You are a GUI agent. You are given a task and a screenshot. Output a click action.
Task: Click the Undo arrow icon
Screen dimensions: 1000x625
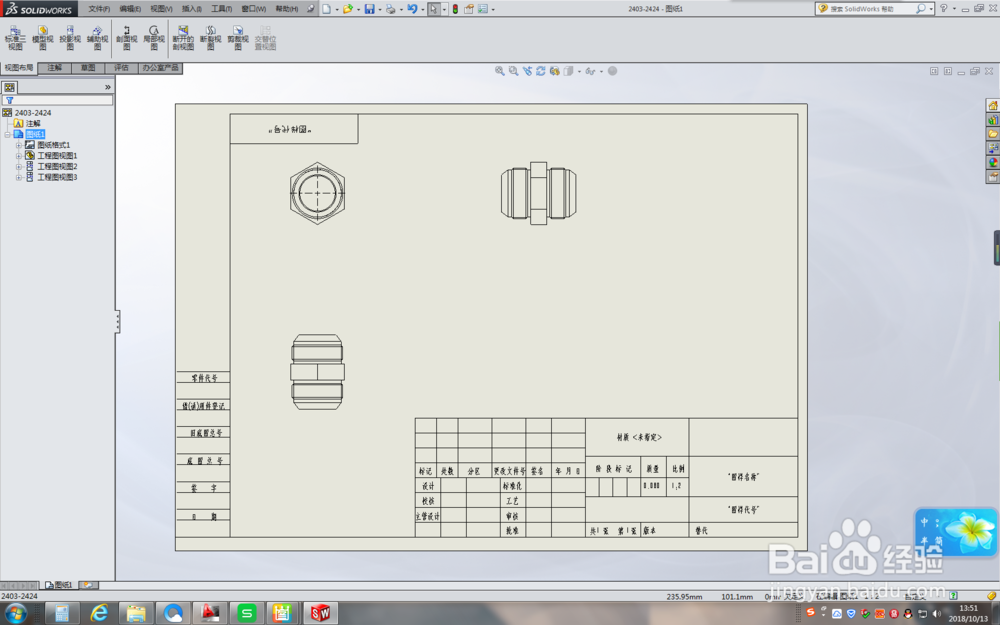click(x=412, y=9)
